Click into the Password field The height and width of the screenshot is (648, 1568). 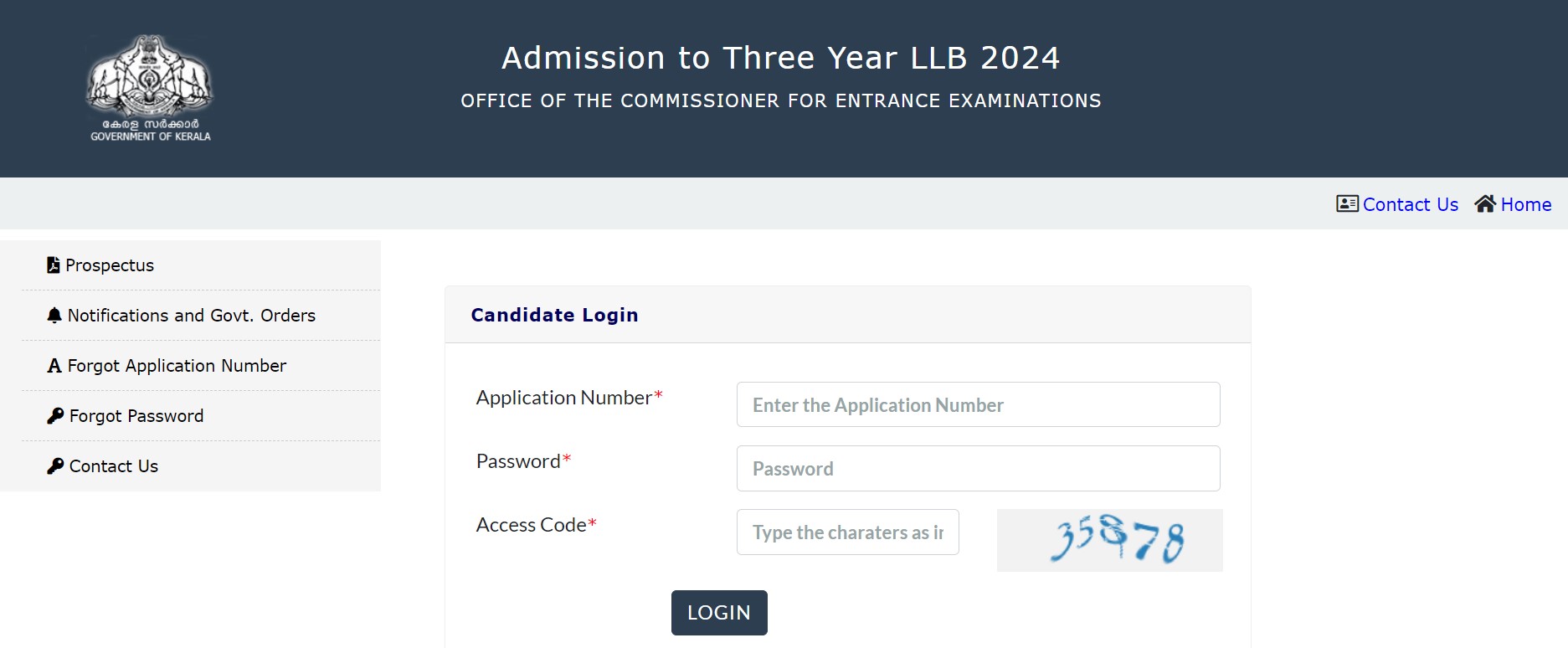978,469
